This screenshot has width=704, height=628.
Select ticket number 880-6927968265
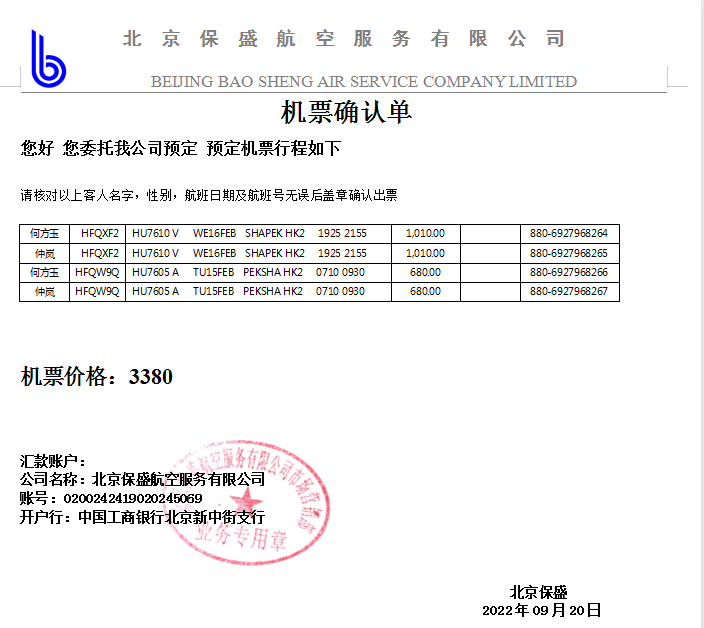tap(568, 253)
